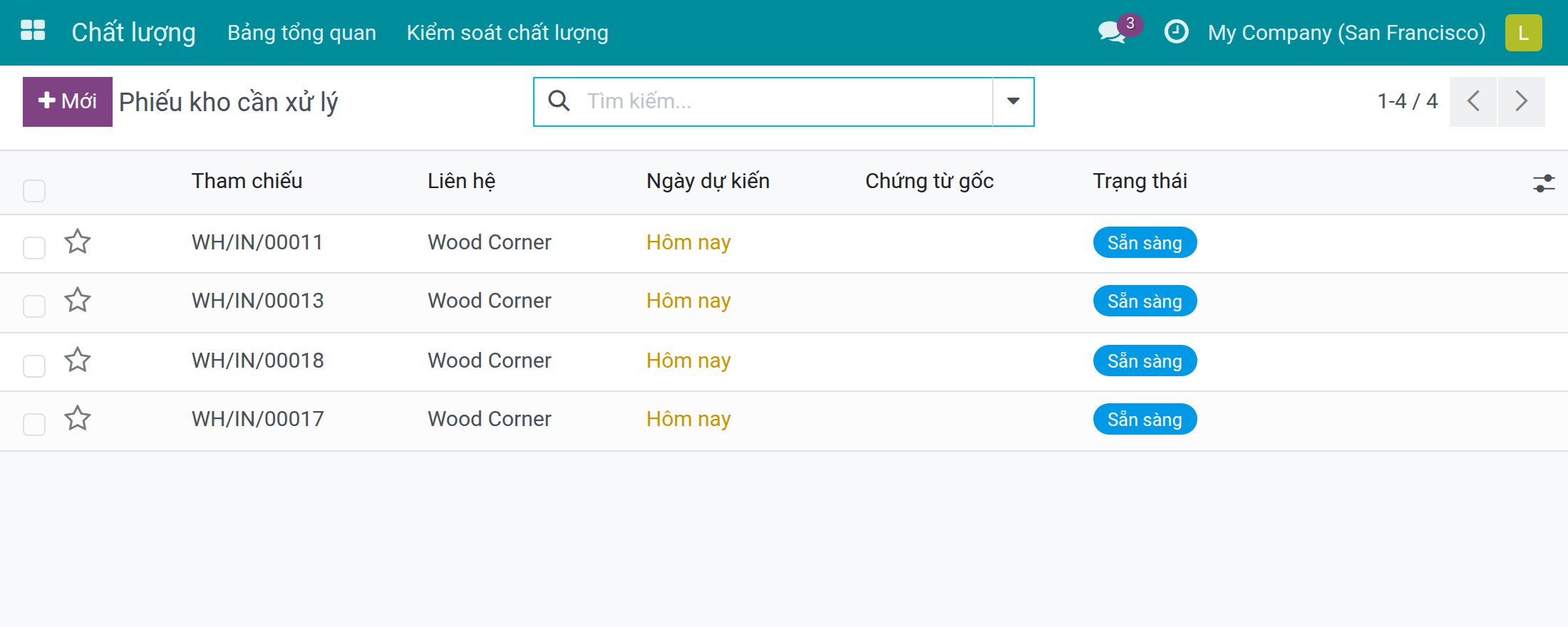Open the apps grid home menu
Screen dimensions: 1568x627
click(x=33, y=31)
